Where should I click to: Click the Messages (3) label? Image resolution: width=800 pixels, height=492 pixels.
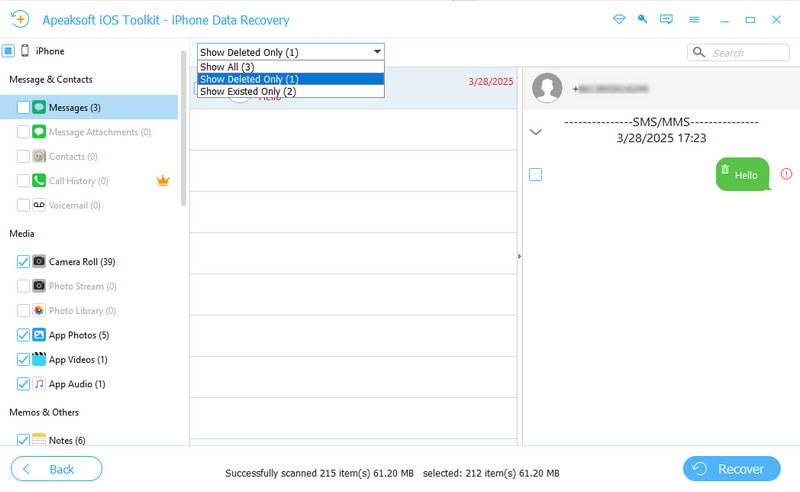(x=74, y=108)
